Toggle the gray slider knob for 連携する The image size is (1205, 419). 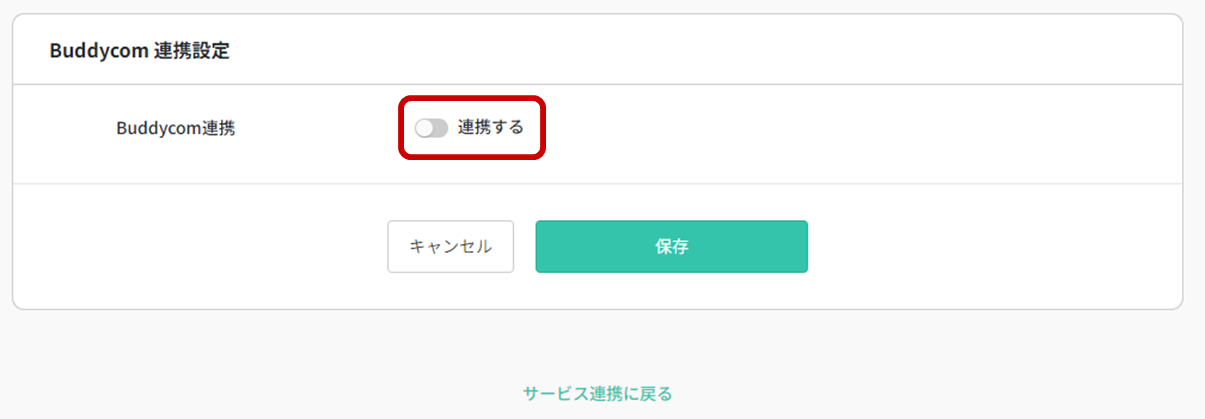coord(431,128)
